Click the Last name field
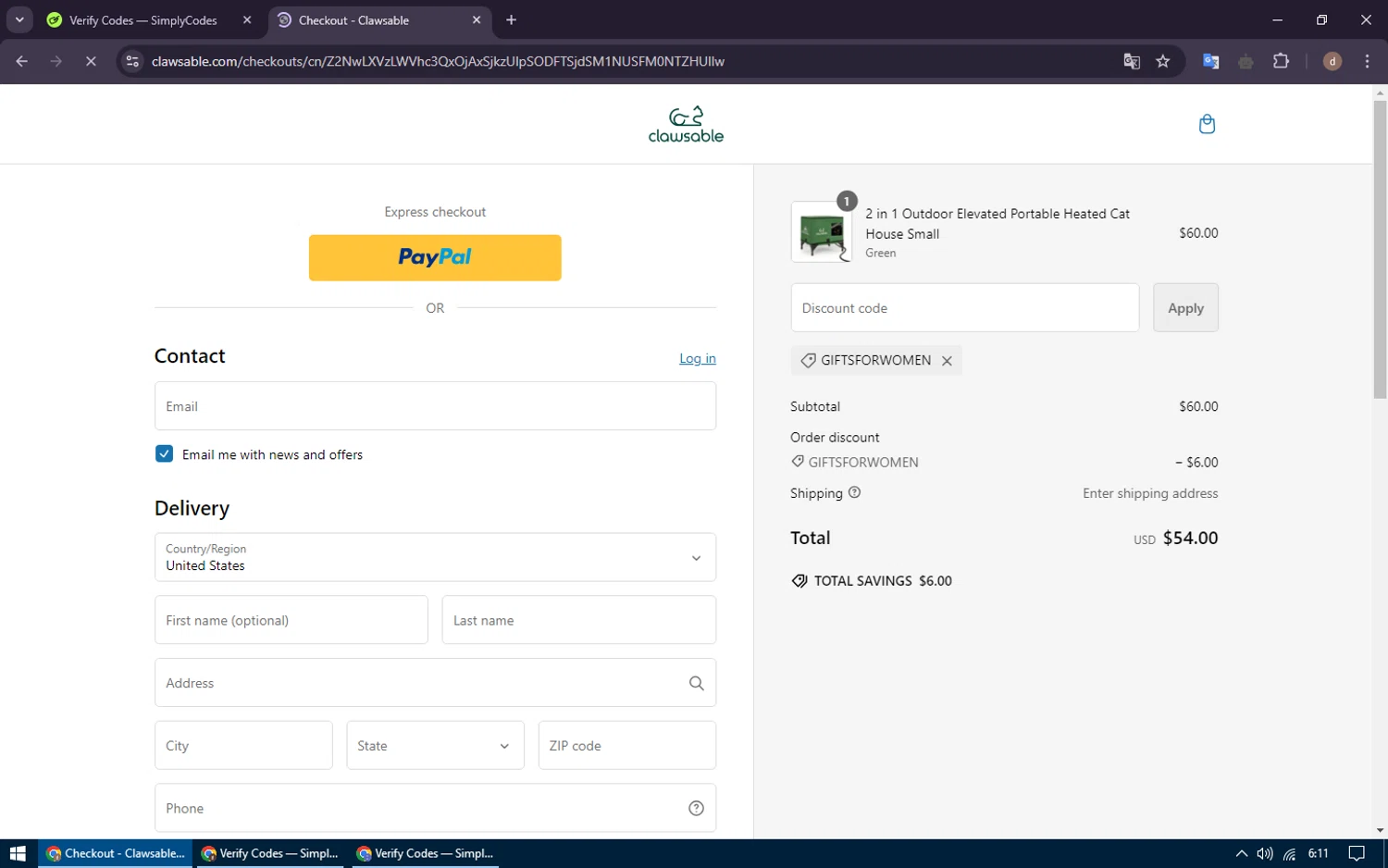This screenshot has width=1388, height=868. [578, 619]
